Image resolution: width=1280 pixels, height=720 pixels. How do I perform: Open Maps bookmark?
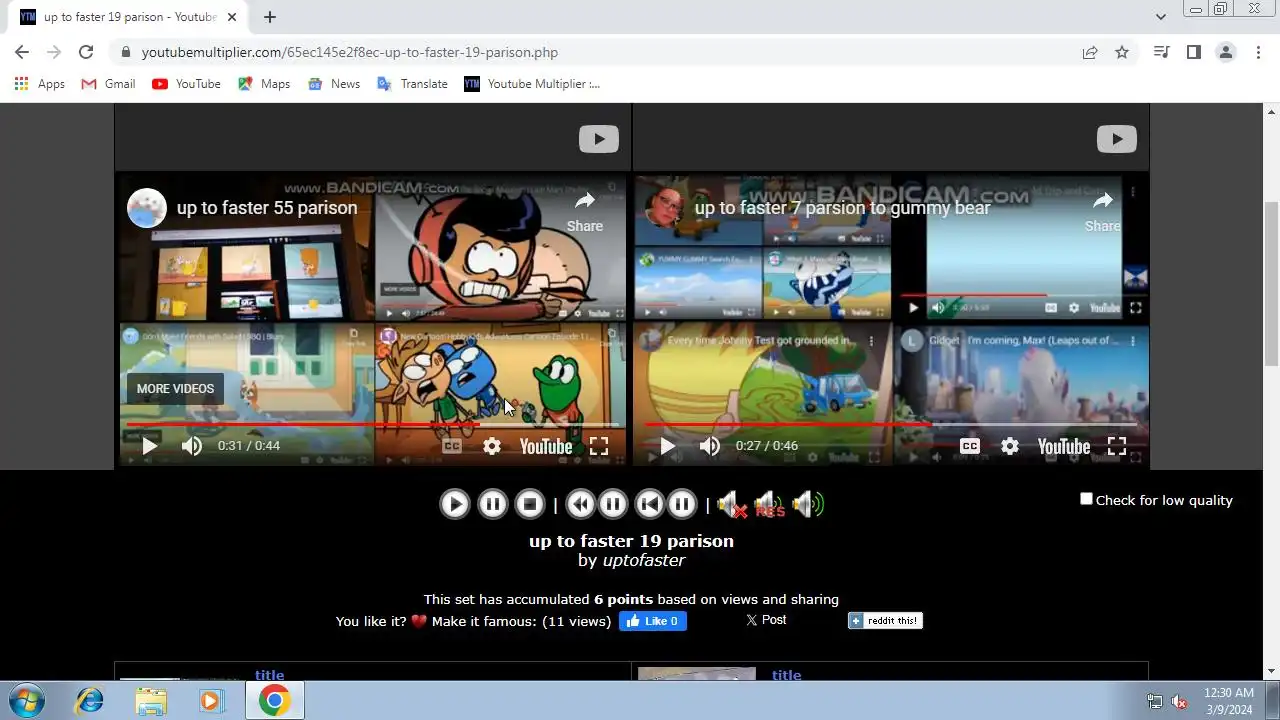264,84
